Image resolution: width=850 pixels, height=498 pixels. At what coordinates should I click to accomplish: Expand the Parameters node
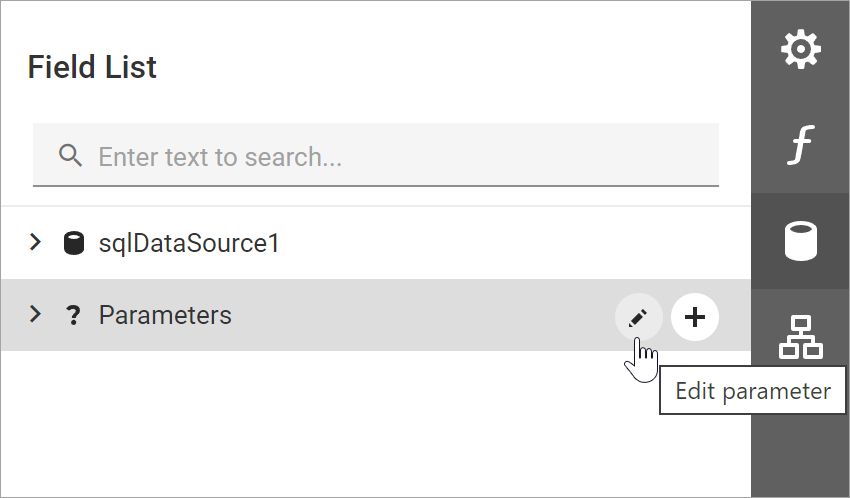(36, 315)
